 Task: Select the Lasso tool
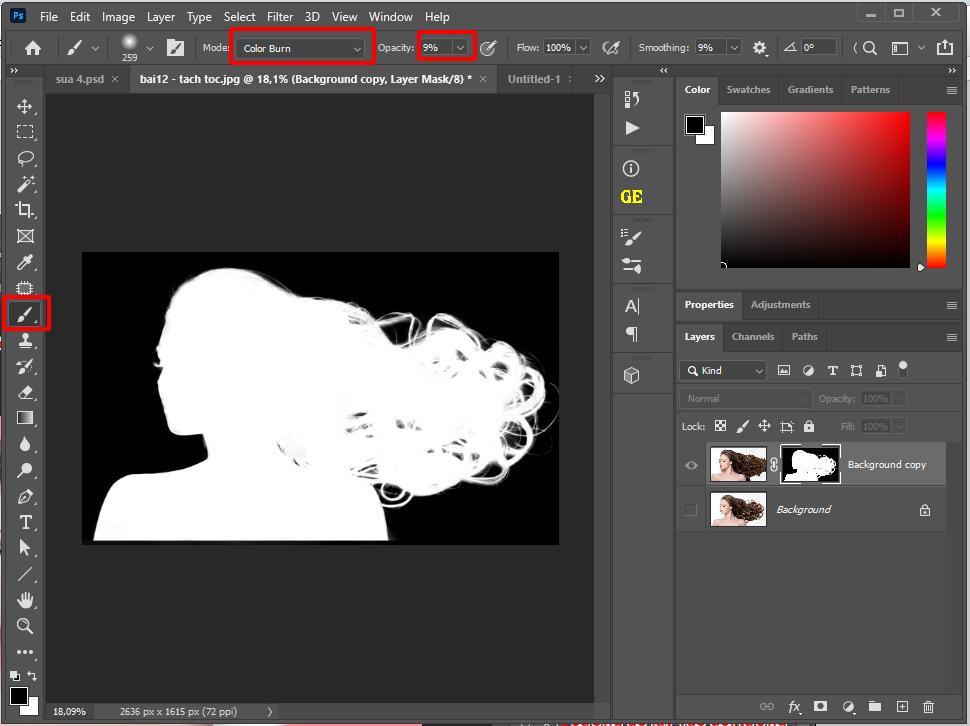pos(26,158)
